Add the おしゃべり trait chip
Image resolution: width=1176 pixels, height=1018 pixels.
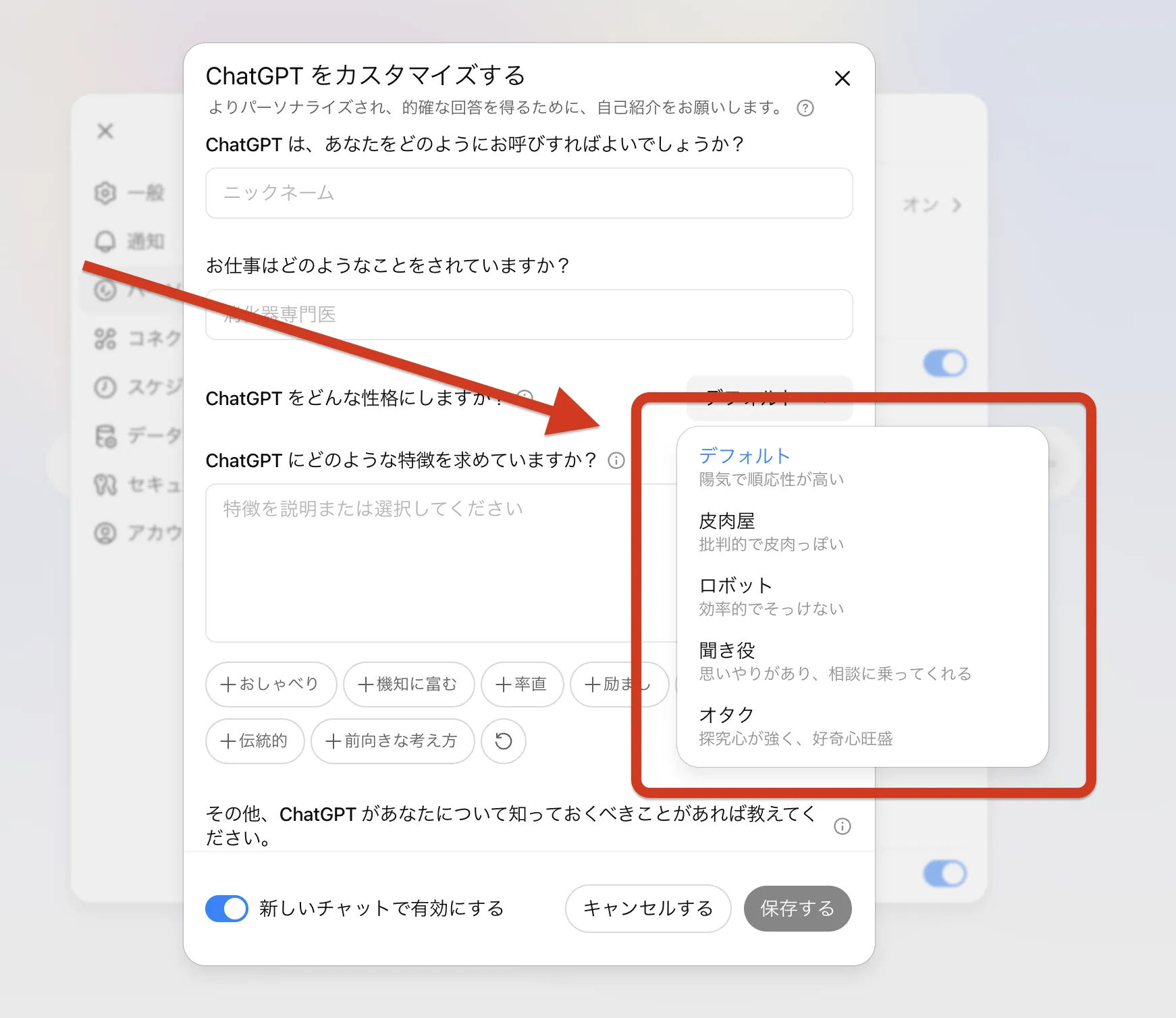point(271,685)
